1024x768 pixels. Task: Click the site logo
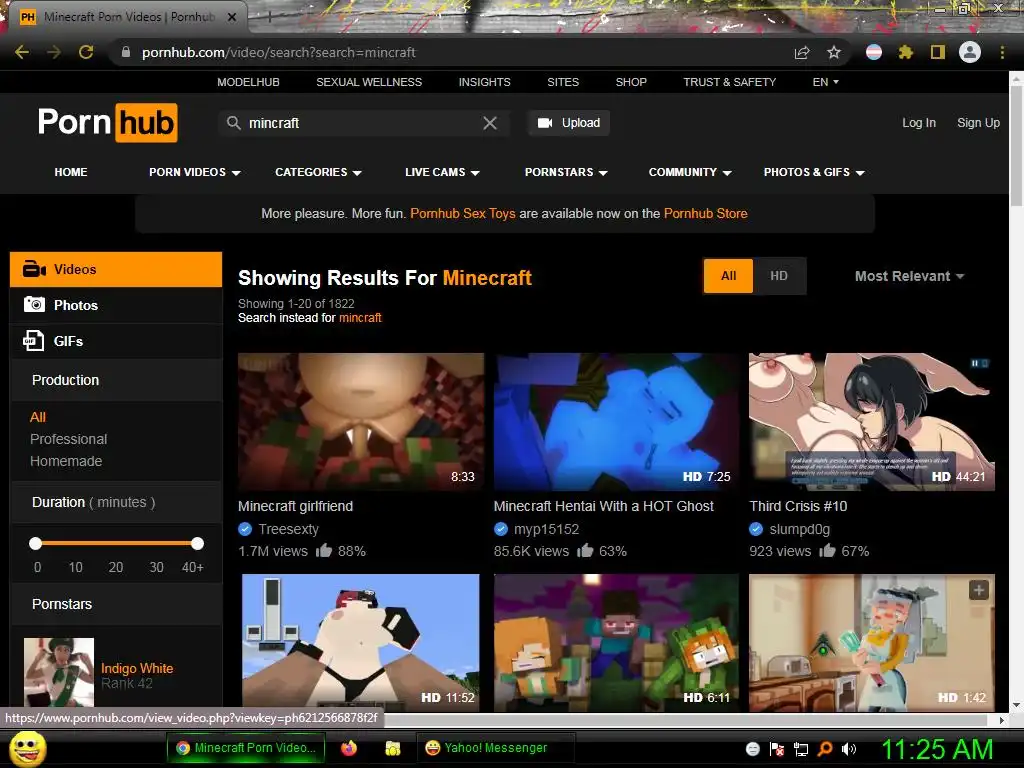click(108, 123)
